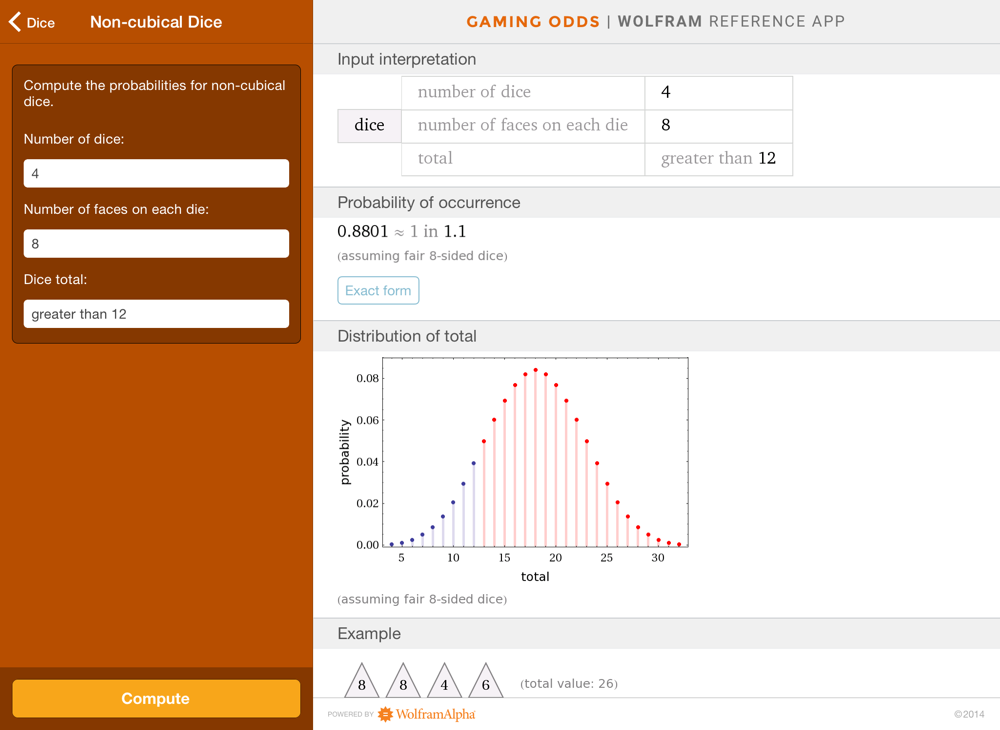Select the 'Dice total:' label

[55, 279]
